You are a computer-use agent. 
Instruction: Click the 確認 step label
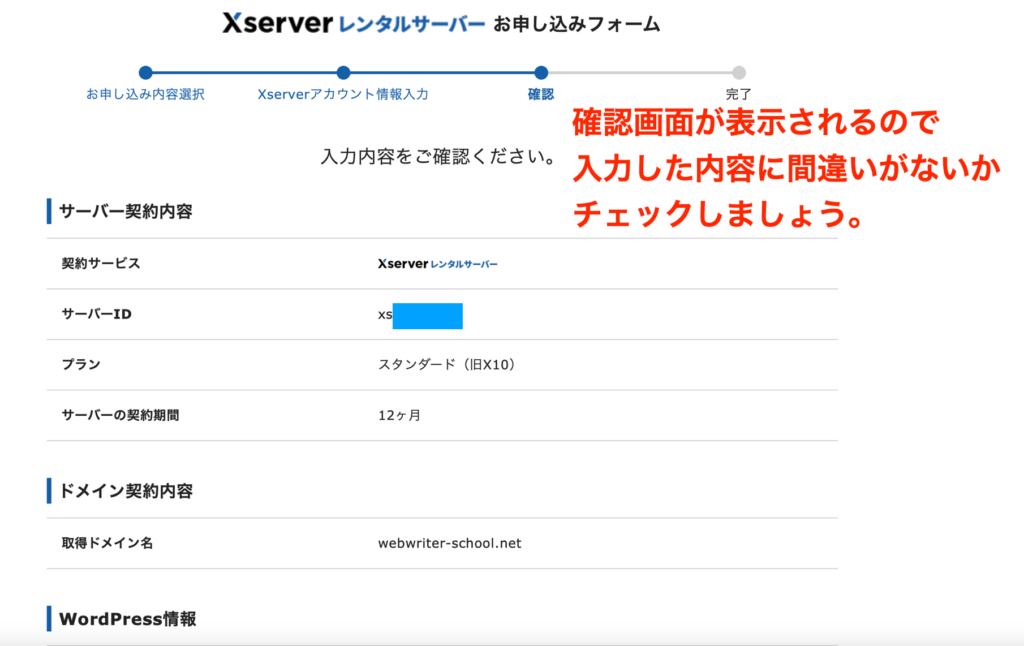click(x=541, y=94)
